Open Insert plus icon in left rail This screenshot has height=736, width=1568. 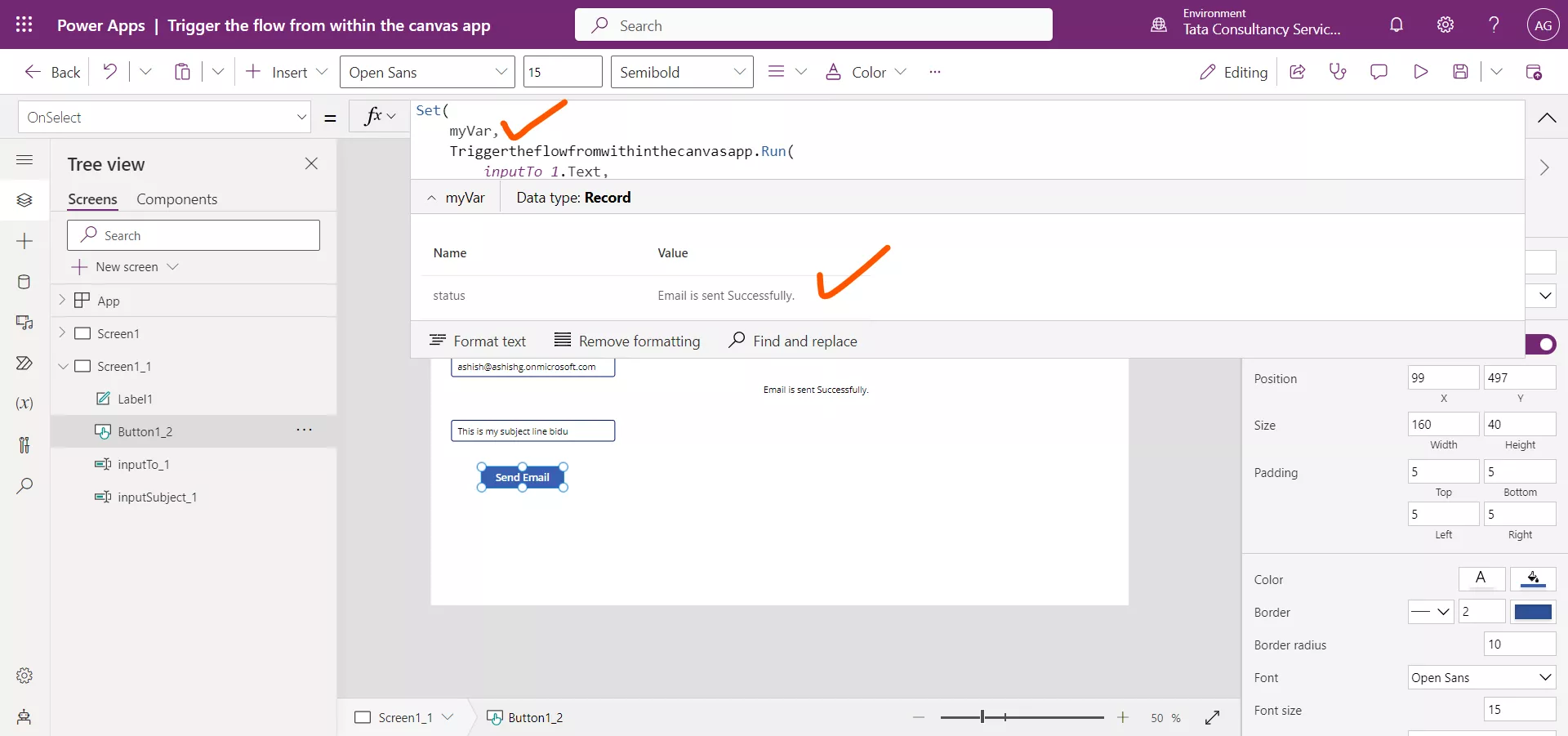(24, 241)
